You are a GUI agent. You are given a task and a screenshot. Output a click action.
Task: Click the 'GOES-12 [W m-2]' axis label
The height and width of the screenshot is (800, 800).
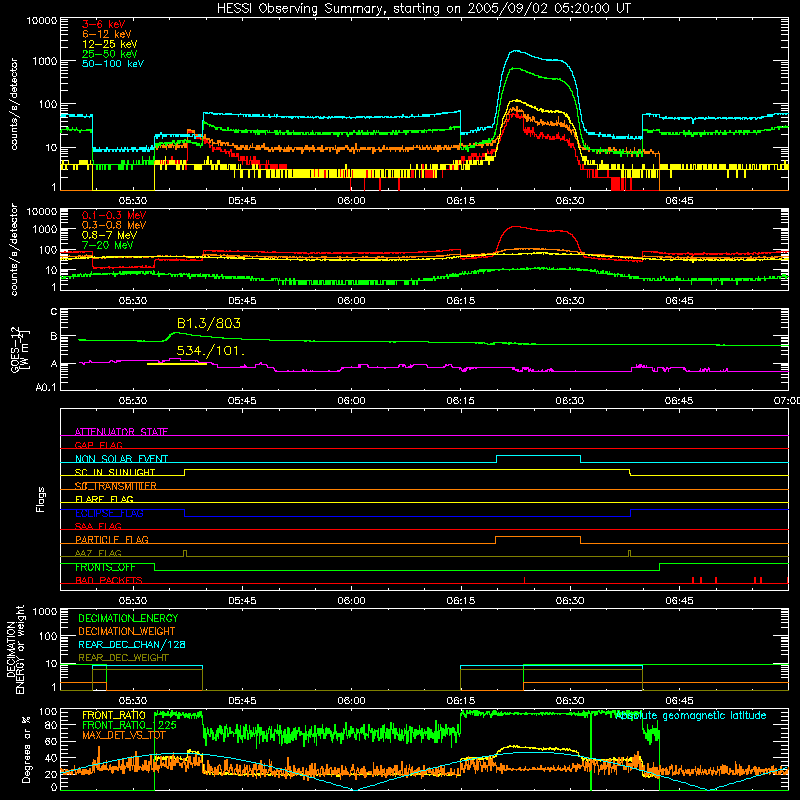coord(20,350)
